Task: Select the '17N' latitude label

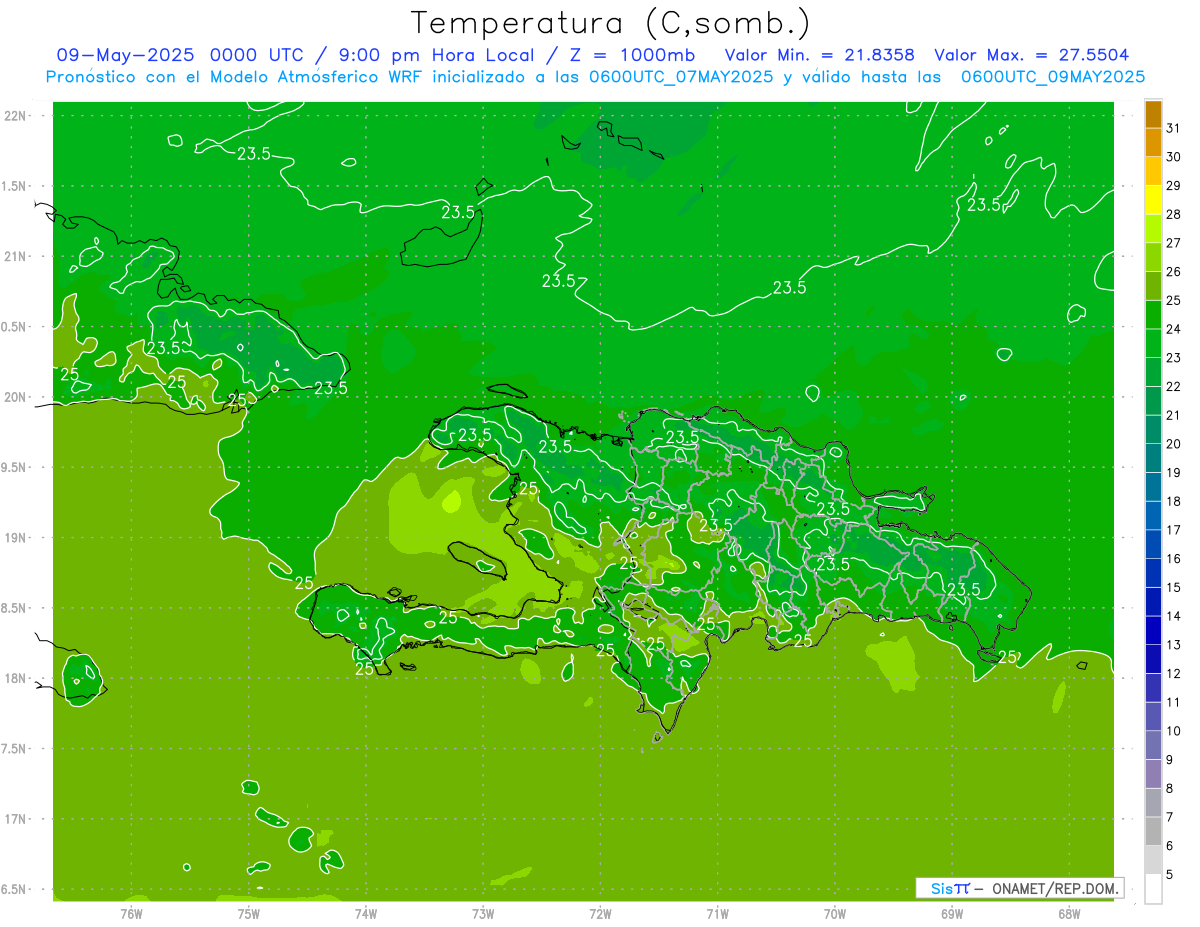Action: point(15,820)
